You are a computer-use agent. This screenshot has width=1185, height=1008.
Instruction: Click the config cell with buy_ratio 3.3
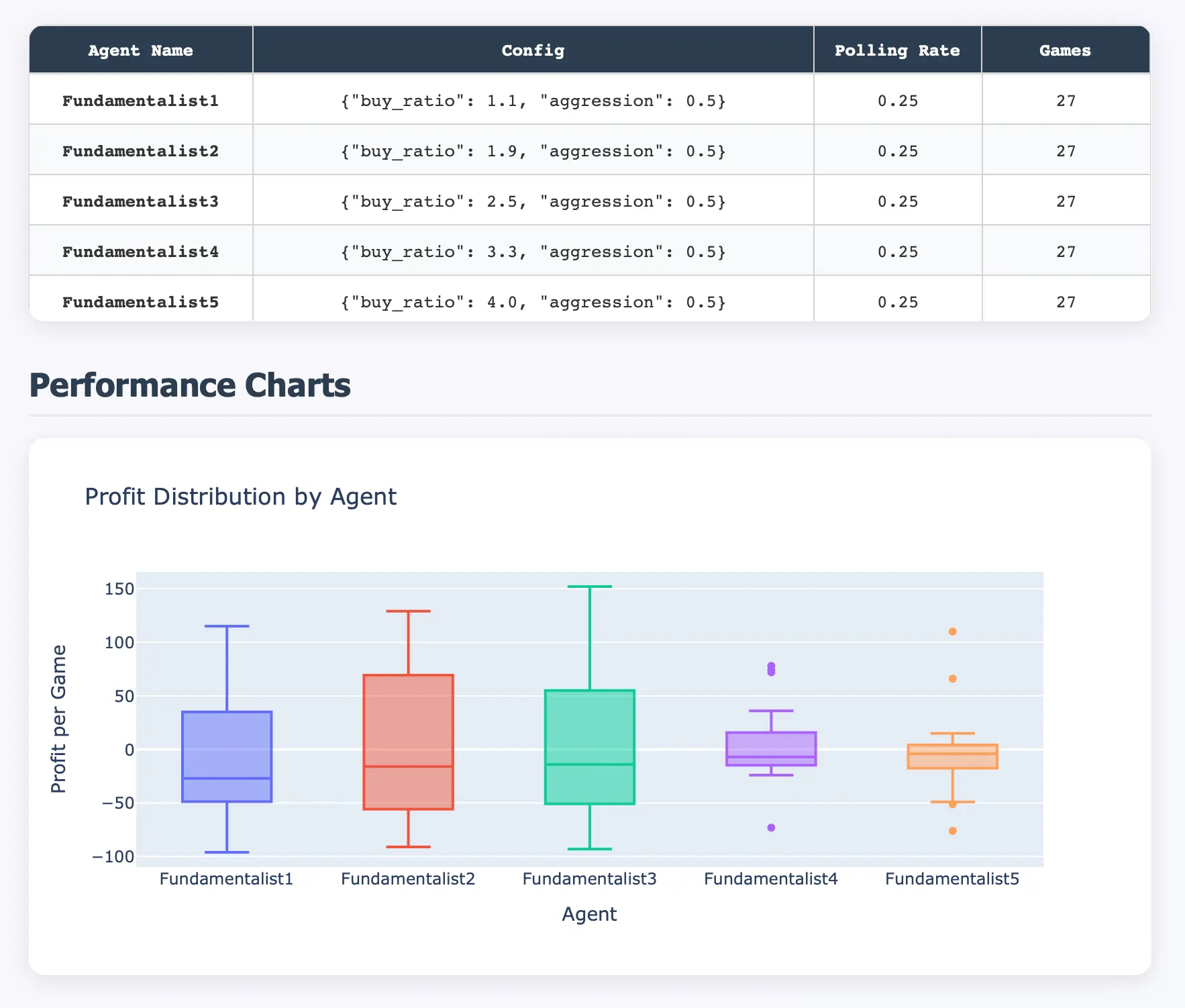click(533, 252)
